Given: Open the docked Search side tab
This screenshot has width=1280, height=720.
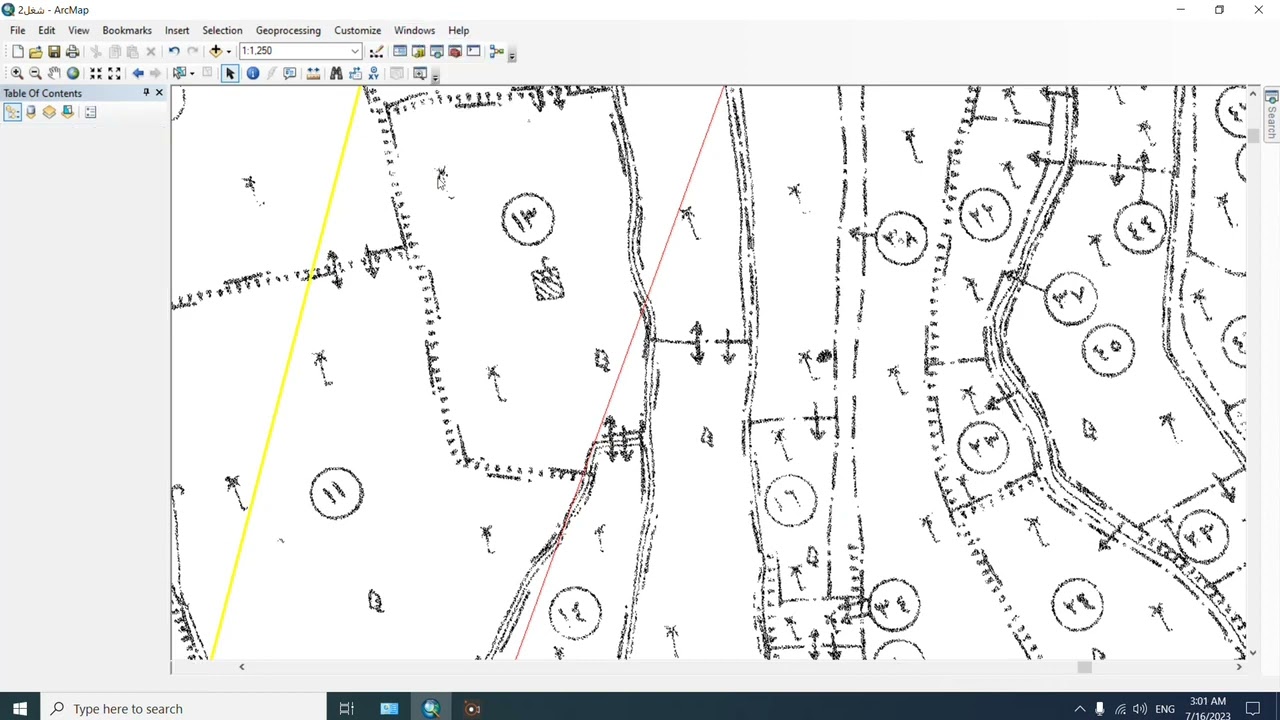Looking at the screenshot, I should click(1271, 114).
